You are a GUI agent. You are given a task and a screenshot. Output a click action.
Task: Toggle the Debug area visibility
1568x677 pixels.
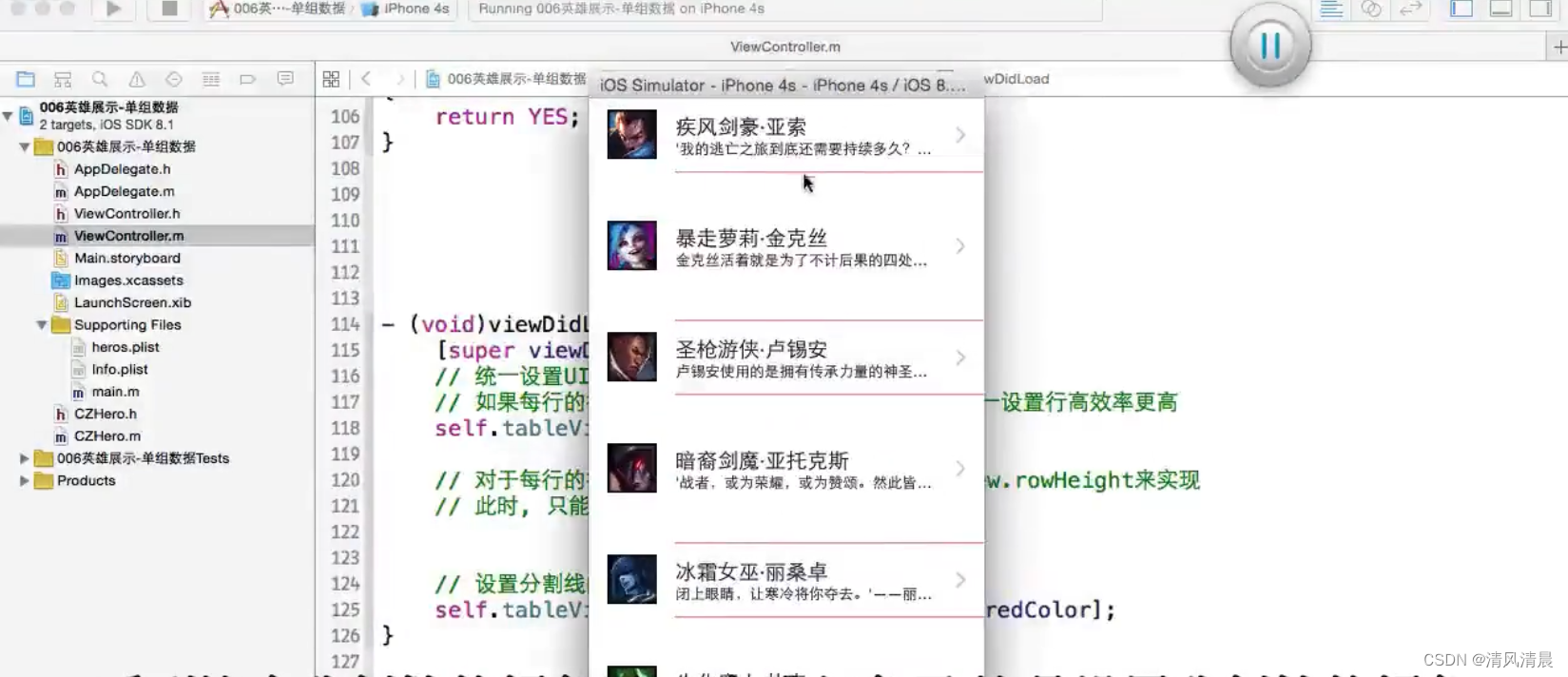click(1501, 9)
